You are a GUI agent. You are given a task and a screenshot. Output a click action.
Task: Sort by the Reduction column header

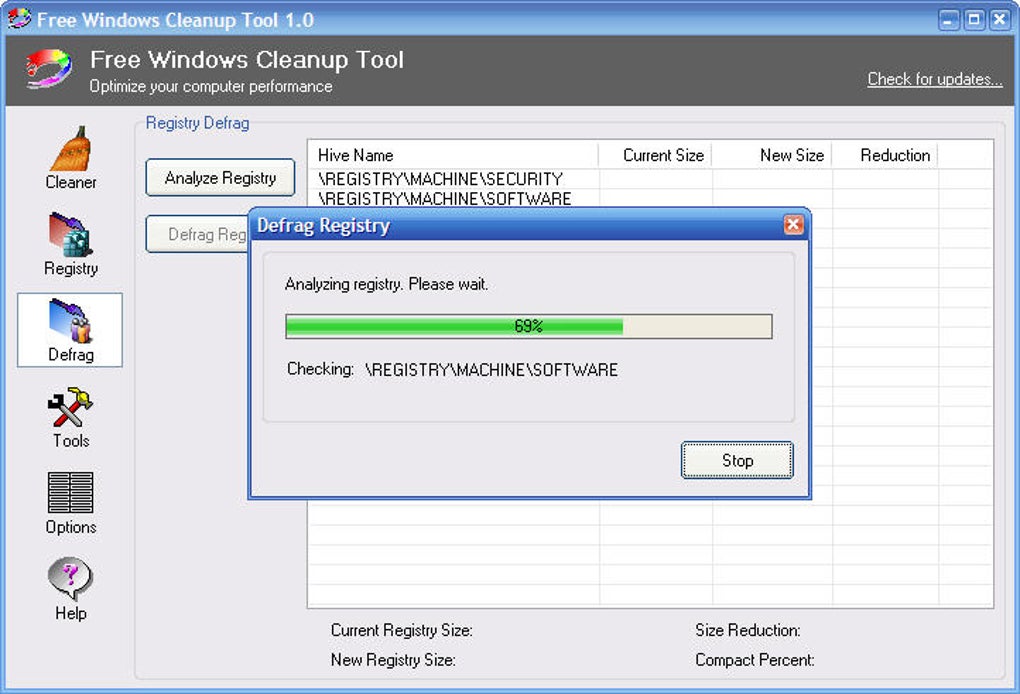885,155
